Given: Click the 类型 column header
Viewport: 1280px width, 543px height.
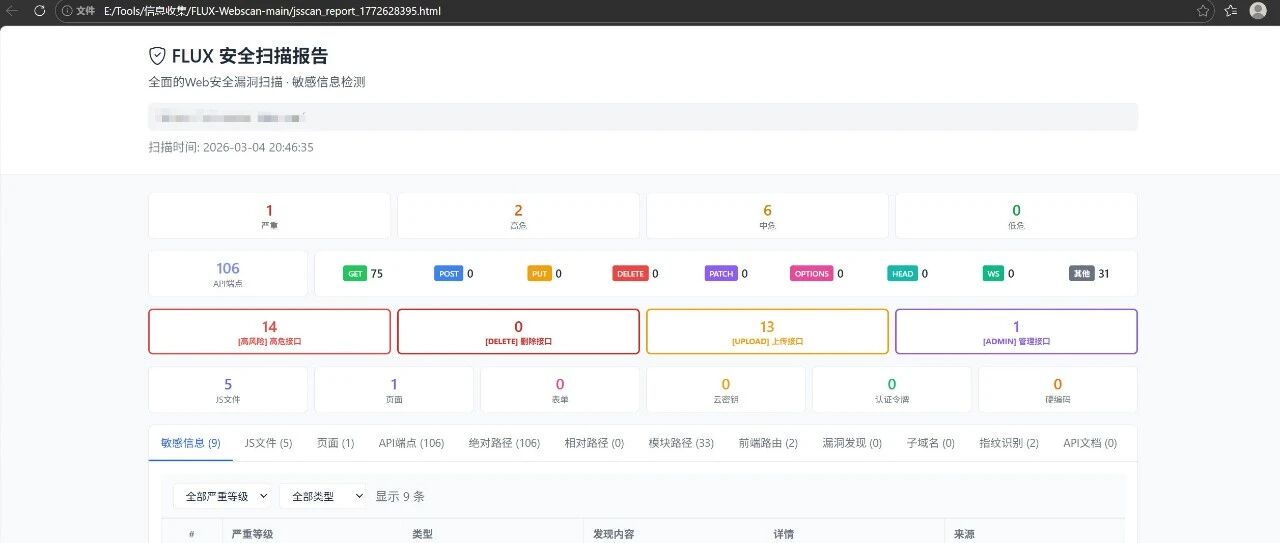Looking at the screenshot, I should point(423,534).
